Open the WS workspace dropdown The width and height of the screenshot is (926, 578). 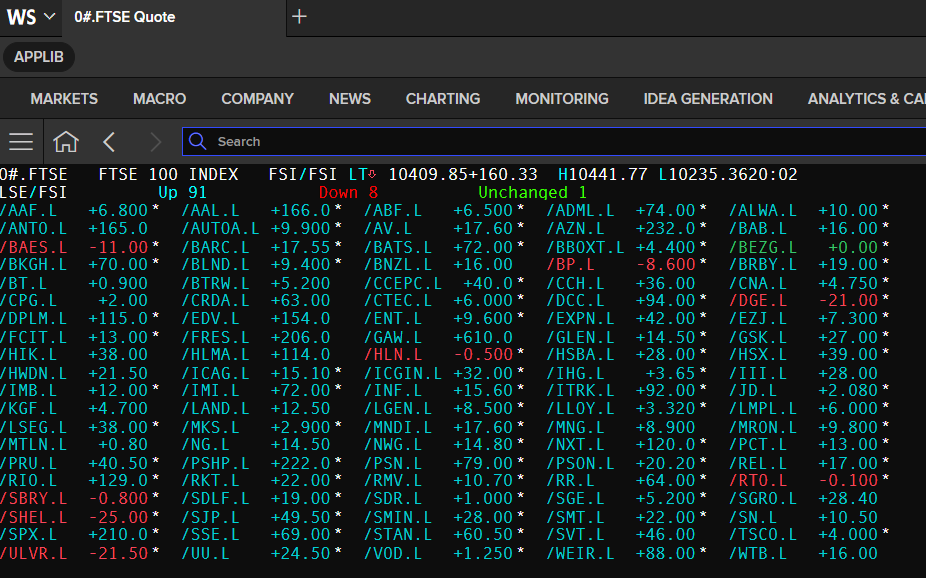(31, 17)
